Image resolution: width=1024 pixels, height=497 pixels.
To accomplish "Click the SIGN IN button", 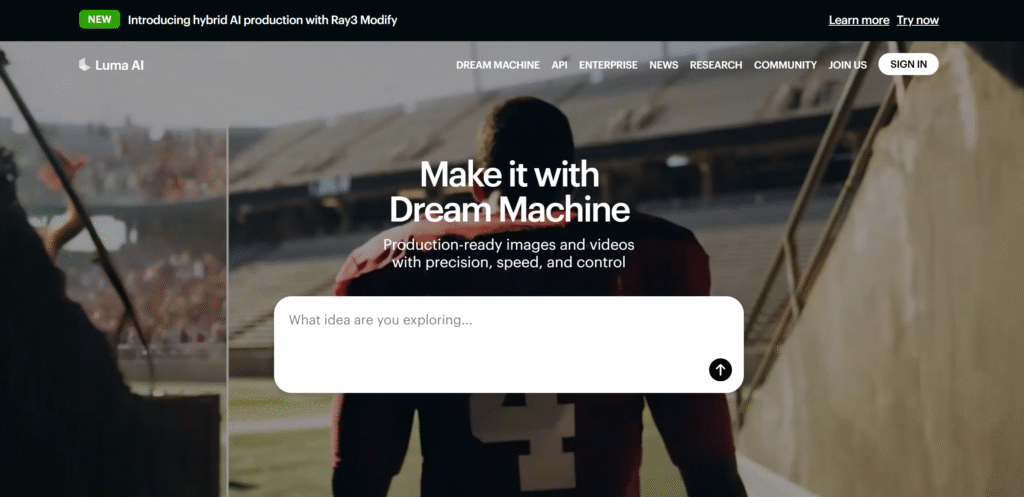I will point(908,64).
